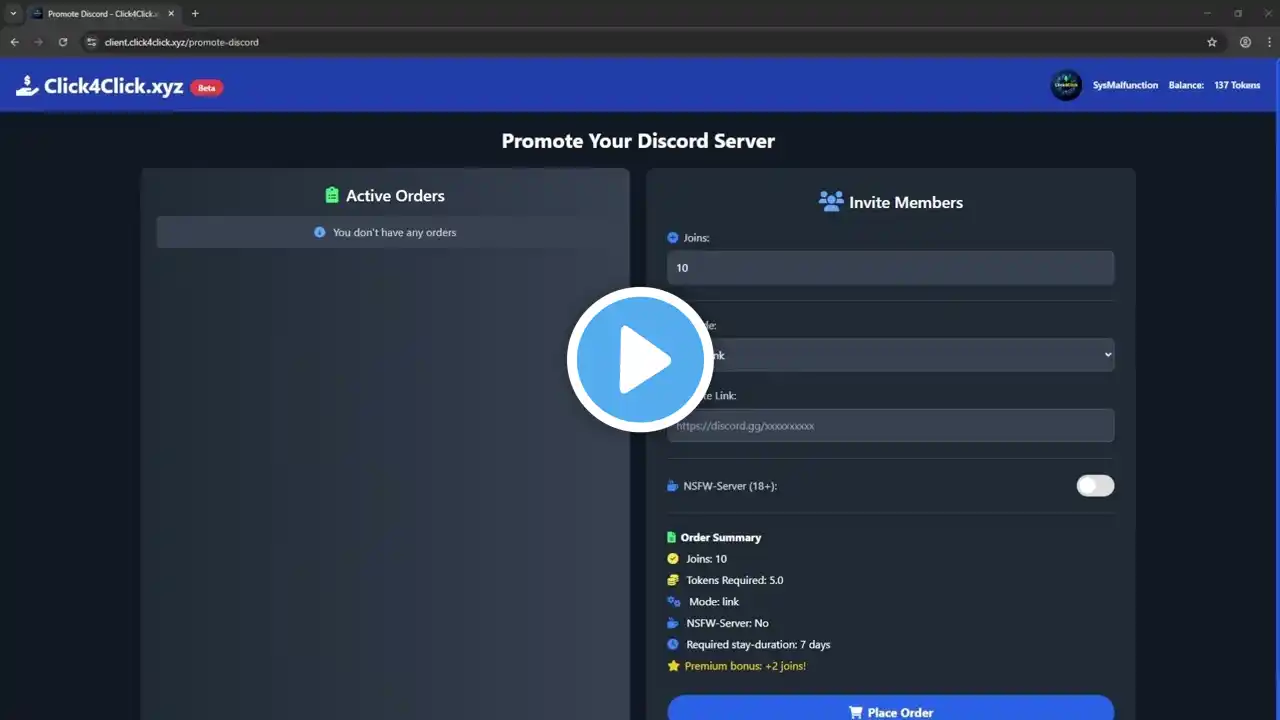Bookmark this page with the star icon
Screen dimensions: 1280x720
pyautogui.click(x=1212, y=42)
